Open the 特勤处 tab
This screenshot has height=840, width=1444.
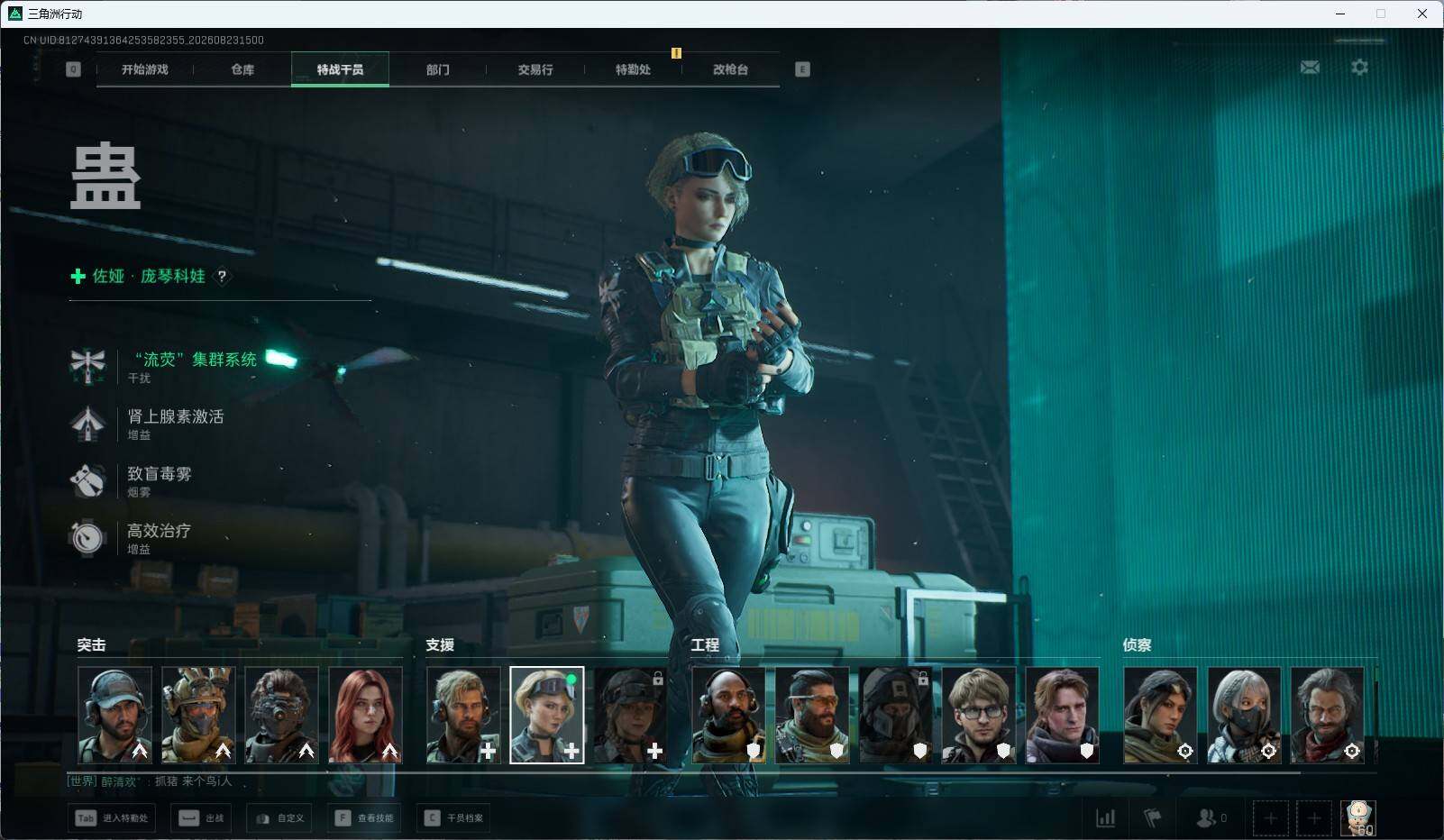633,69
